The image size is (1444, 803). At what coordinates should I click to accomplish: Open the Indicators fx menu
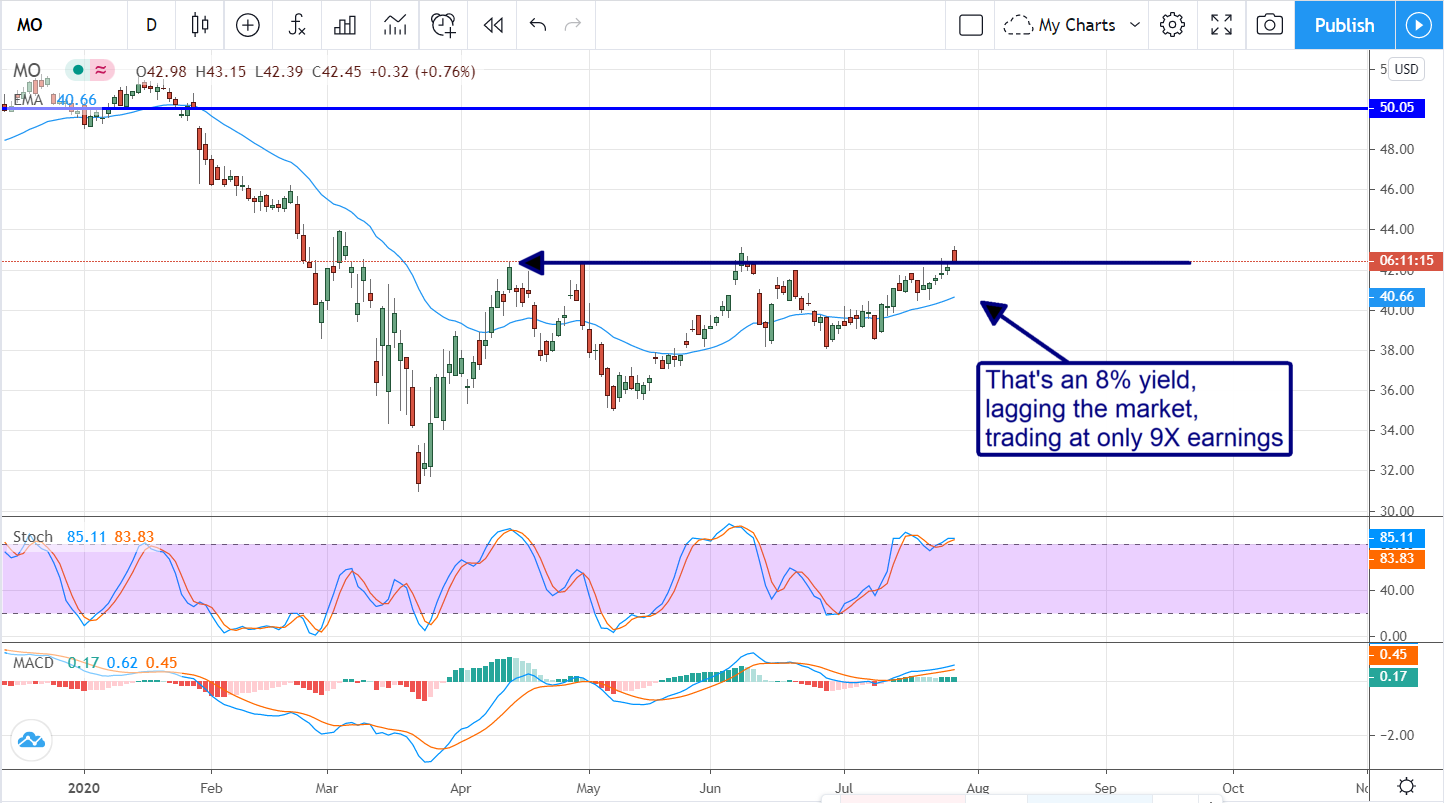click(296, 25)
